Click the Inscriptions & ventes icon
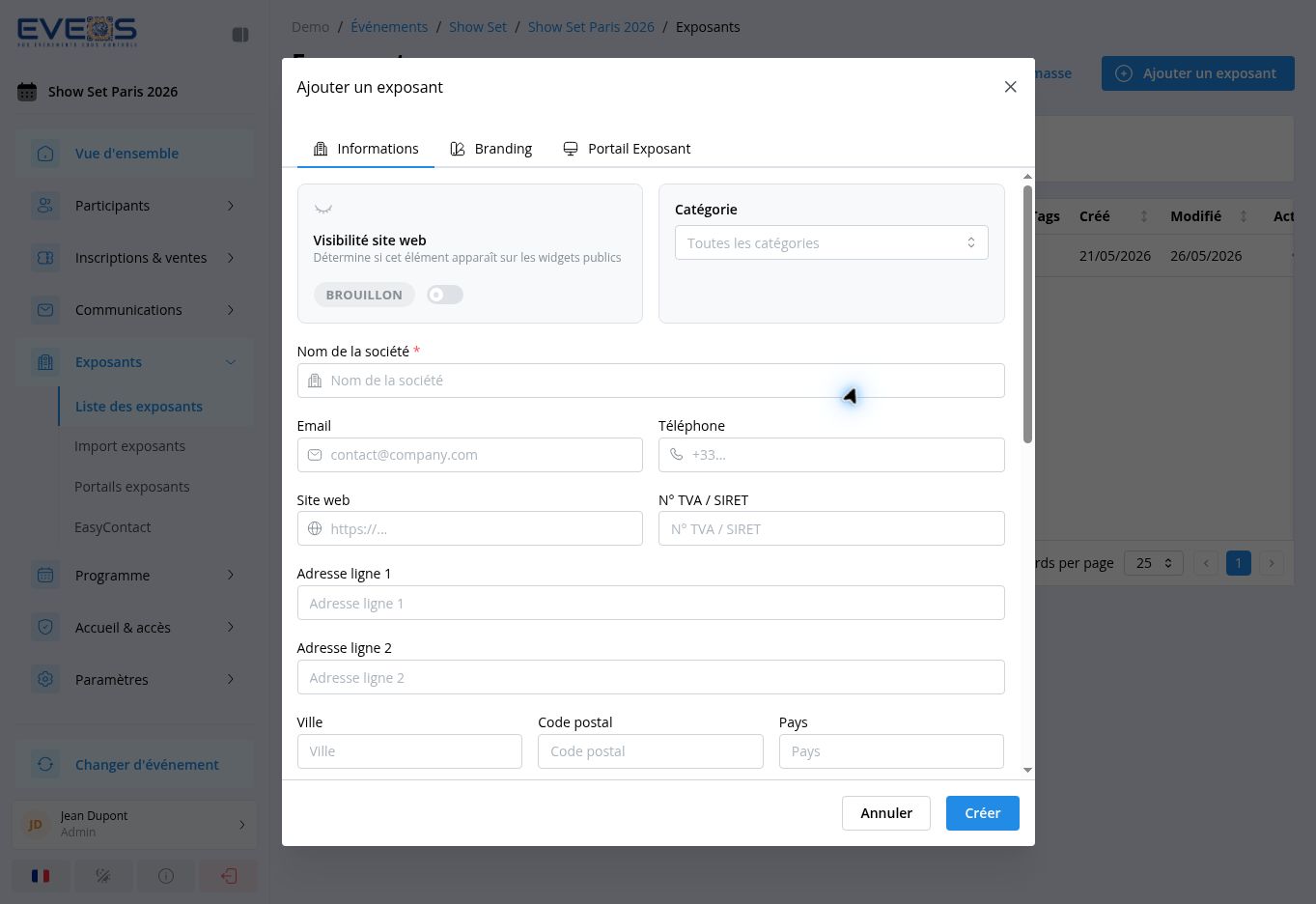The image size is (1316, 904). (45, 258)
